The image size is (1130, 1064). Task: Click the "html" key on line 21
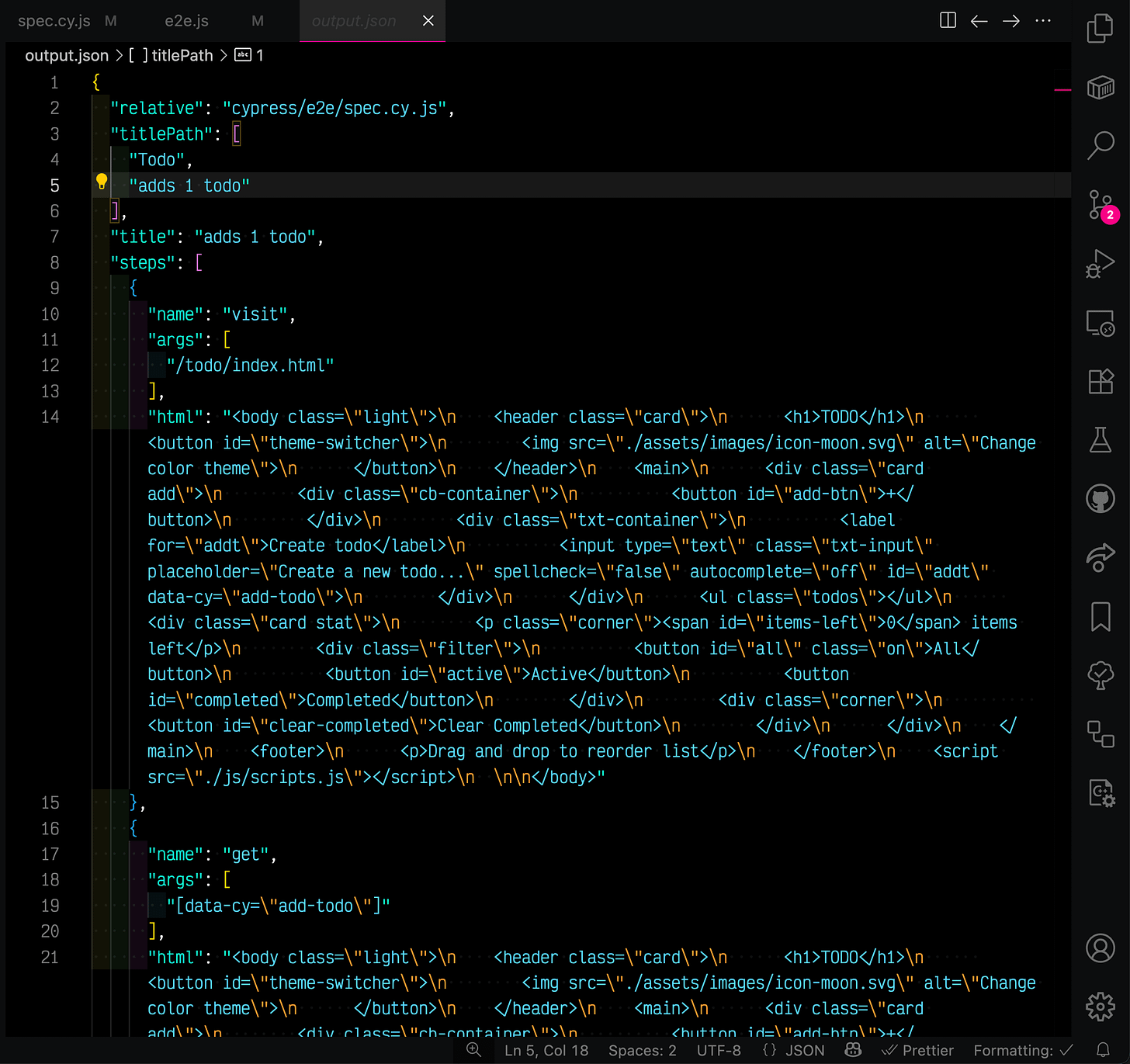tap(176, 957)
